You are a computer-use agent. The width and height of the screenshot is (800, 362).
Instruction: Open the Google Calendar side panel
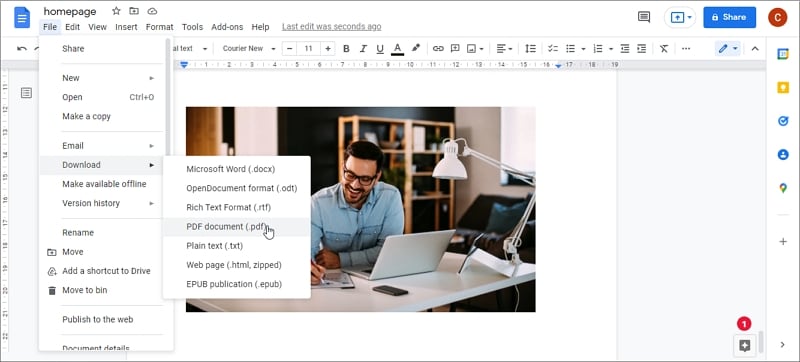[783, 54]
